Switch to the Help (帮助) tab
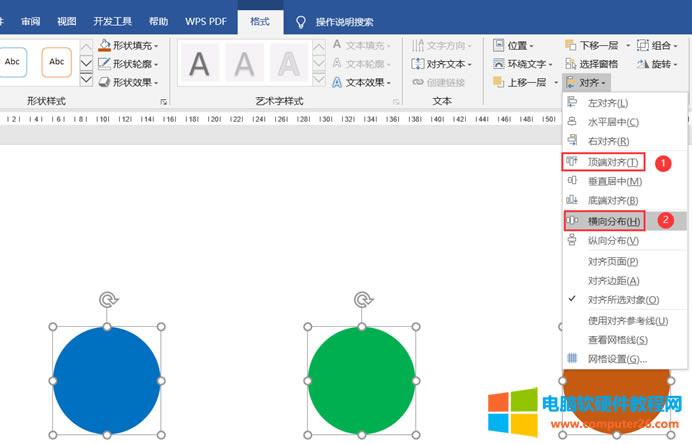Image resolution: width=692 pixels, height=444 pixels. [x=158, y=21]
